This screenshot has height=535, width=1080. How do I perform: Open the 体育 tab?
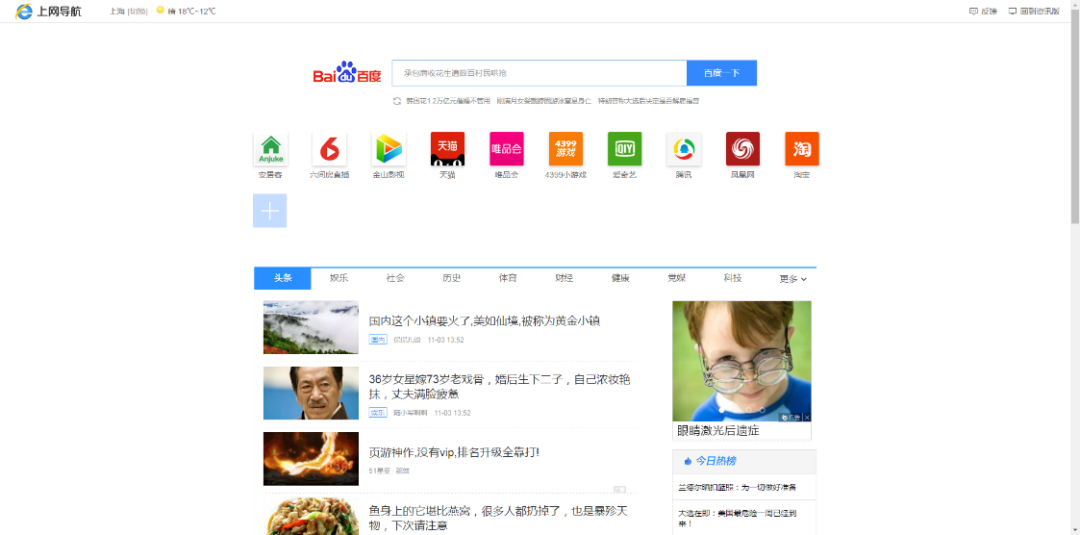(x=508, y=278)
